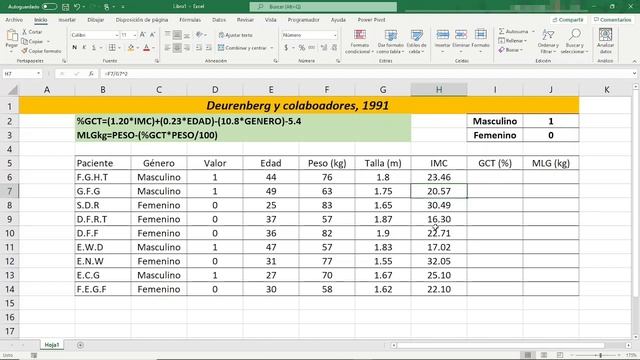Toggle underline S formatting
This screenshot has width=640, height=360.
[93, 48]
